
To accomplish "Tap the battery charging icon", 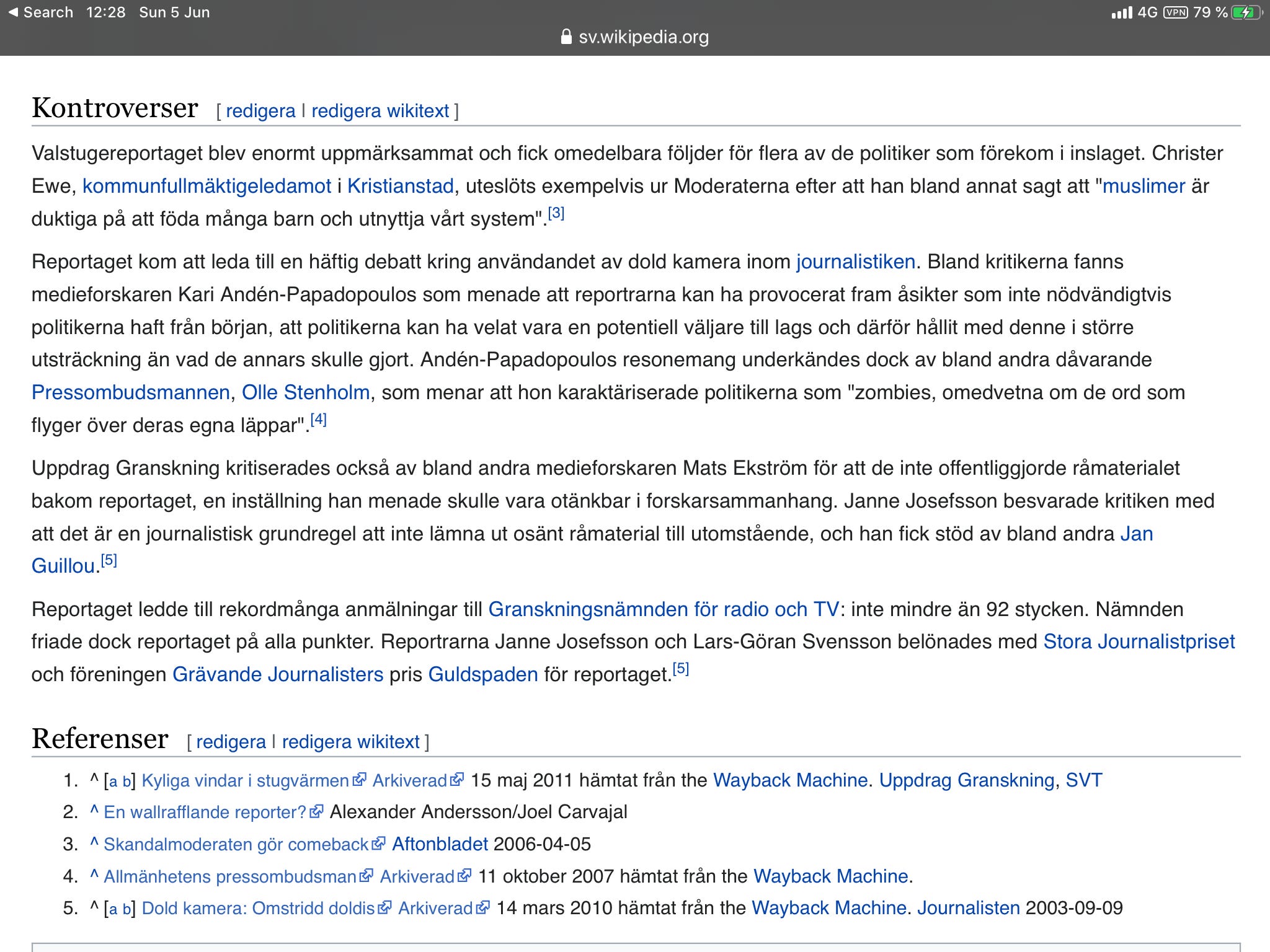I will 1245,12.
